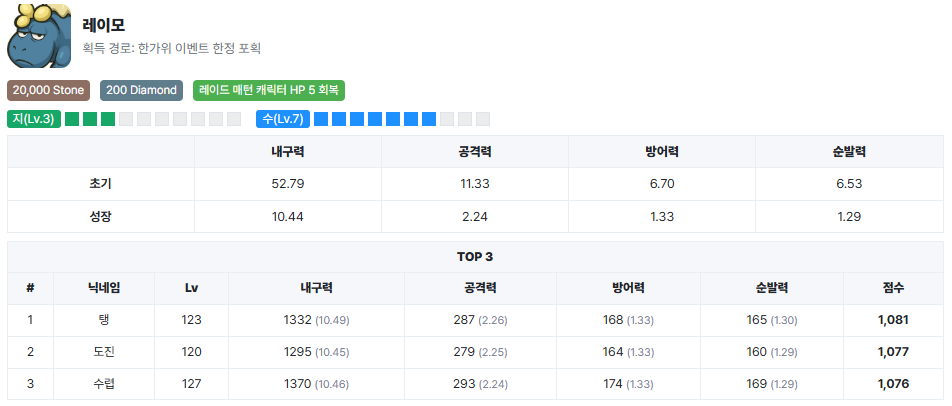Image resolution: width=952 pixels, height=406 pixels.
Task: Click the 내구력 header in the base stats table
Action: [x=288, y=151]
